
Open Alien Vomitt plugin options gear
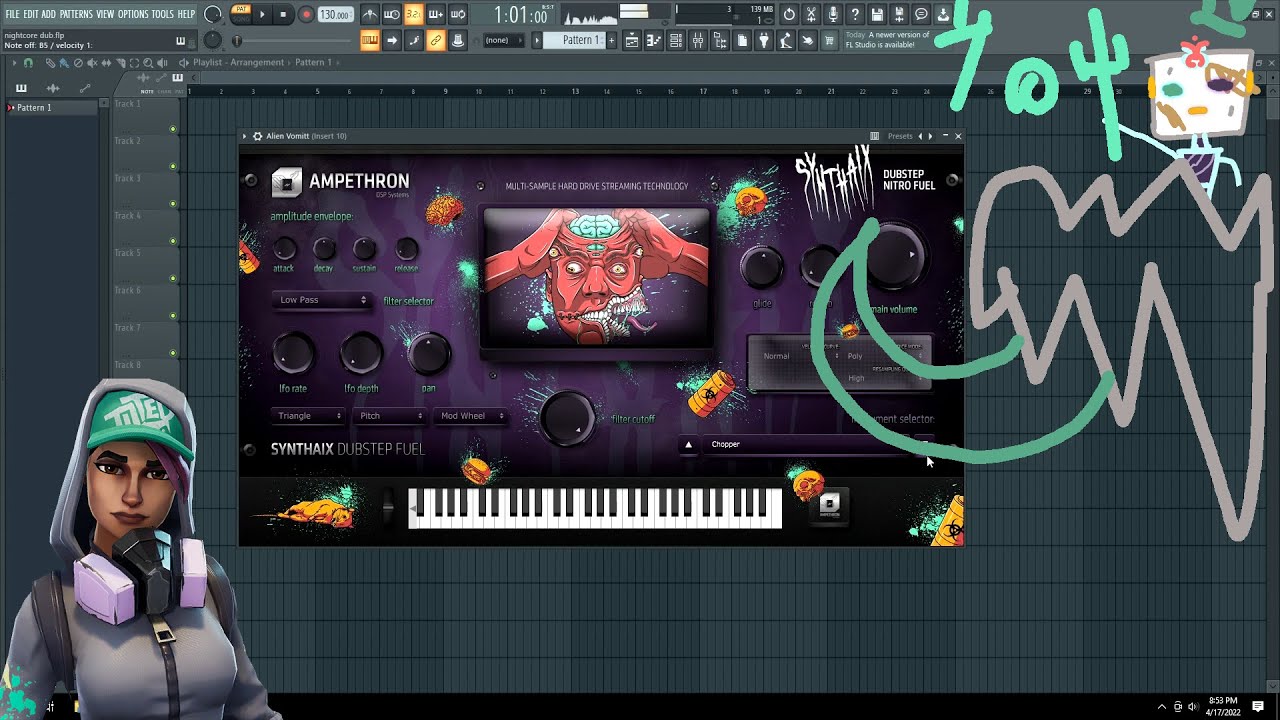(x=257, y=136)
